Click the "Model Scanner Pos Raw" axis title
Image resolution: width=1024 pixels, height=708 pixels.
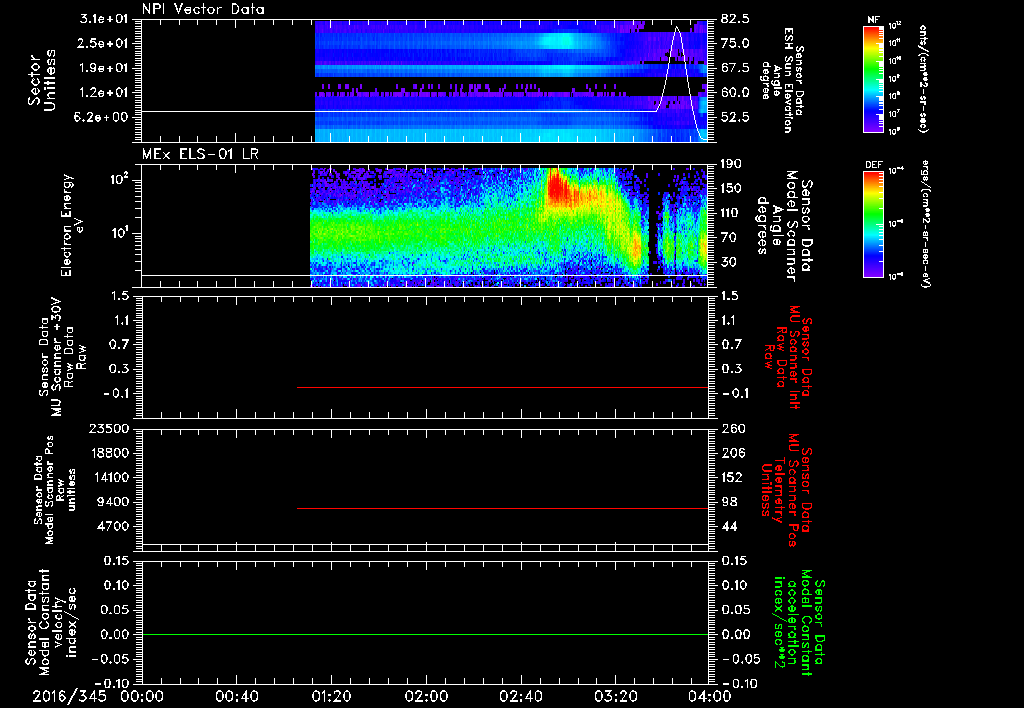tap(54, 490)
